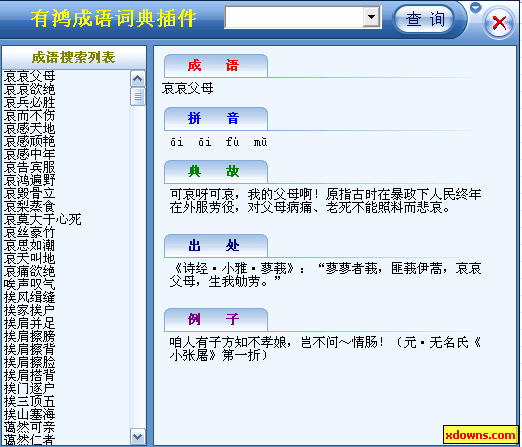Select 哀兵必胜 in the idiom list
The width and height of the screenshot is (522, 447).
[30, 102]
